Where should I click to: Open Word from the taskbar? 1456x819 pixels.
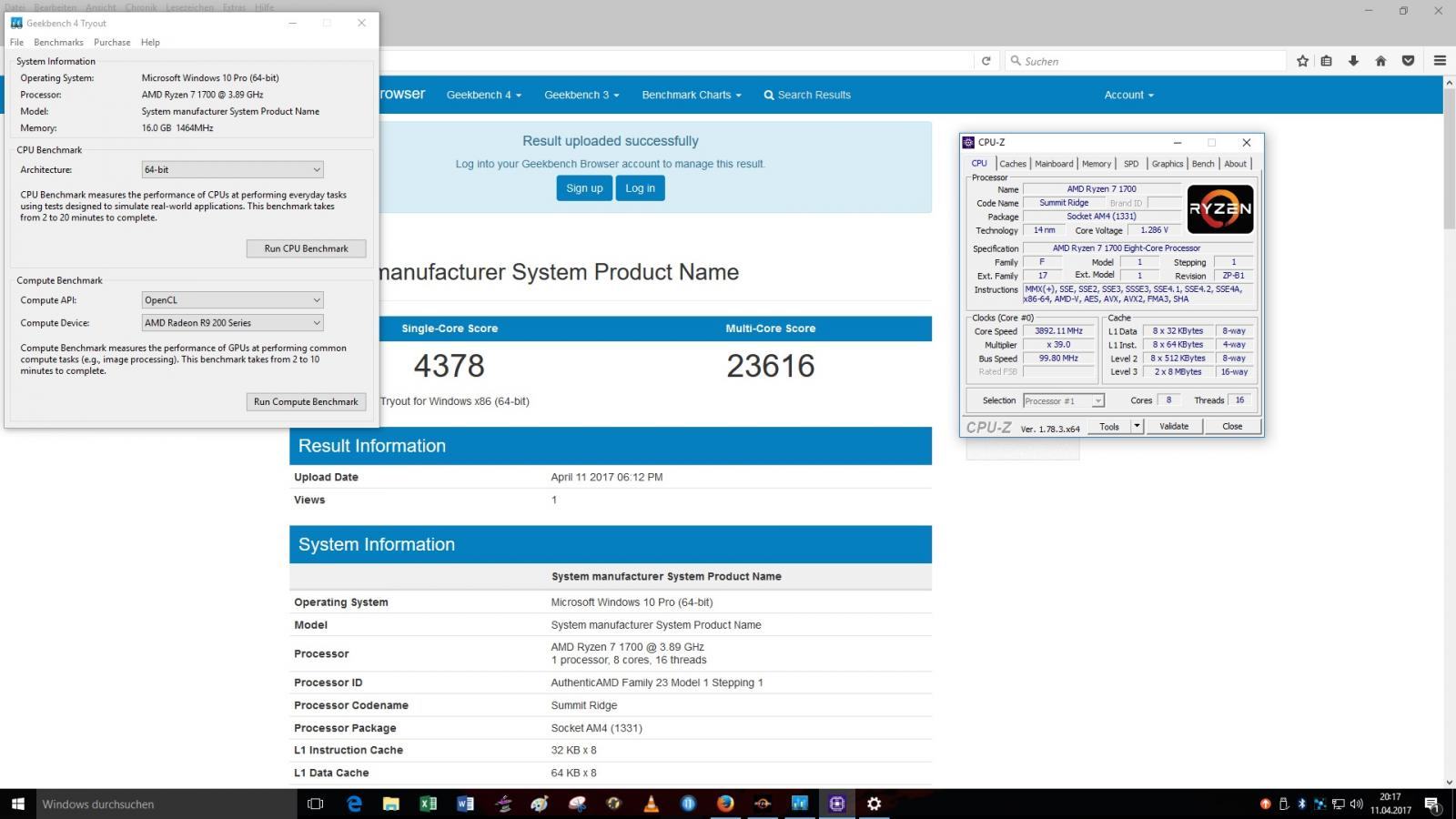click(465, 804)
